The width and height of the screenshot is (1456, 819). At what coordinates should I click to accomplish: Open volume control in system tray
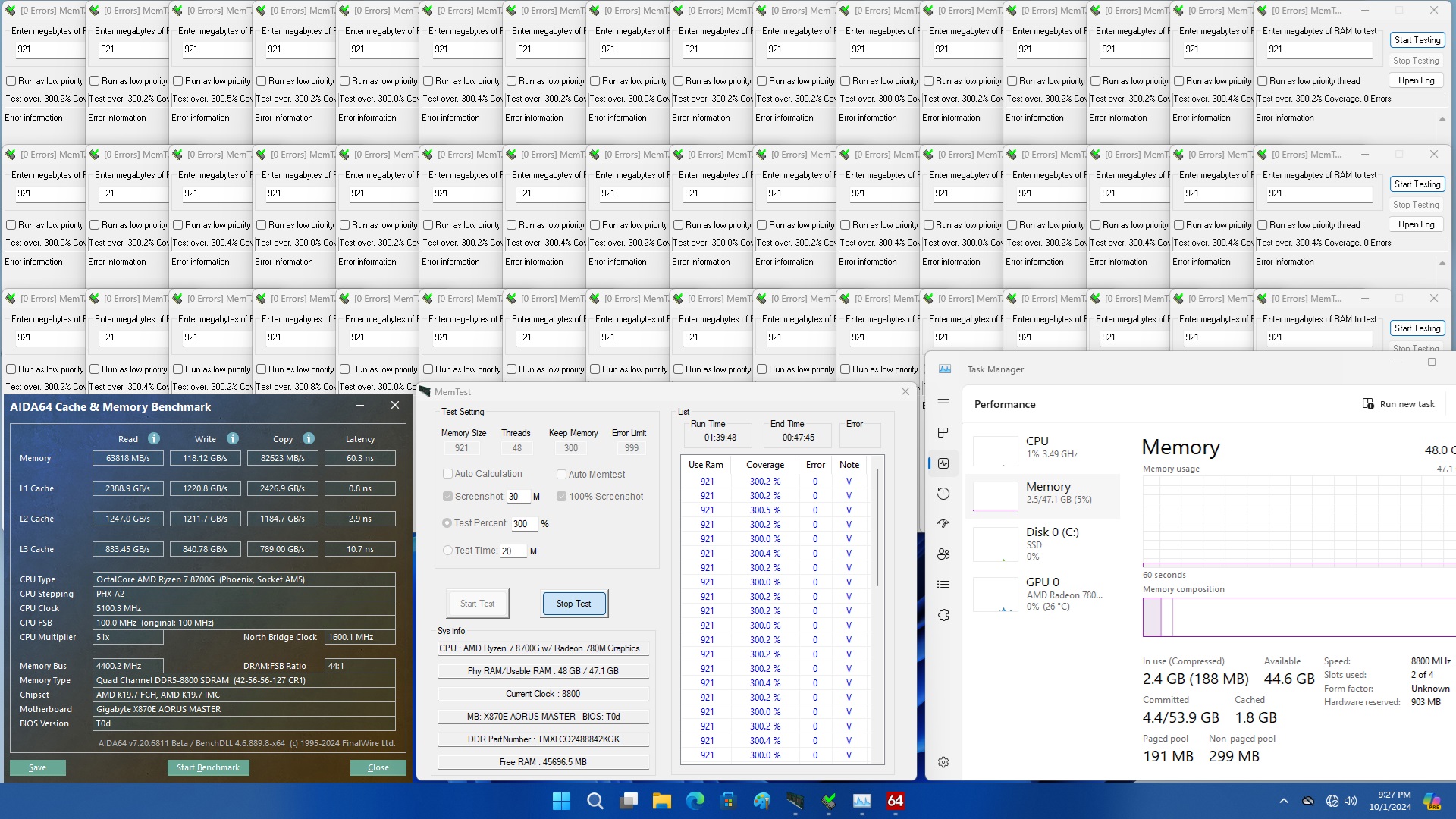point(1351,801)
